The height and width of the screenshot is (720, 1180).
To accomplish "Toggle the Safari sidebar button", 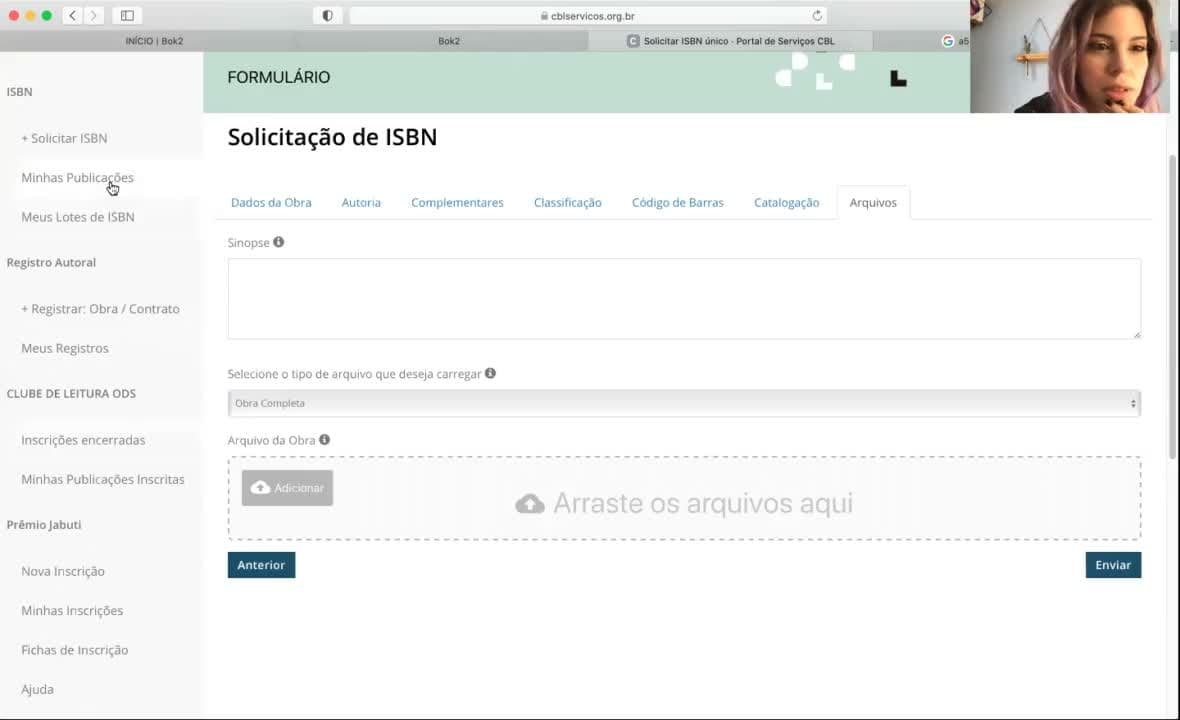I will tap(127, 15).
